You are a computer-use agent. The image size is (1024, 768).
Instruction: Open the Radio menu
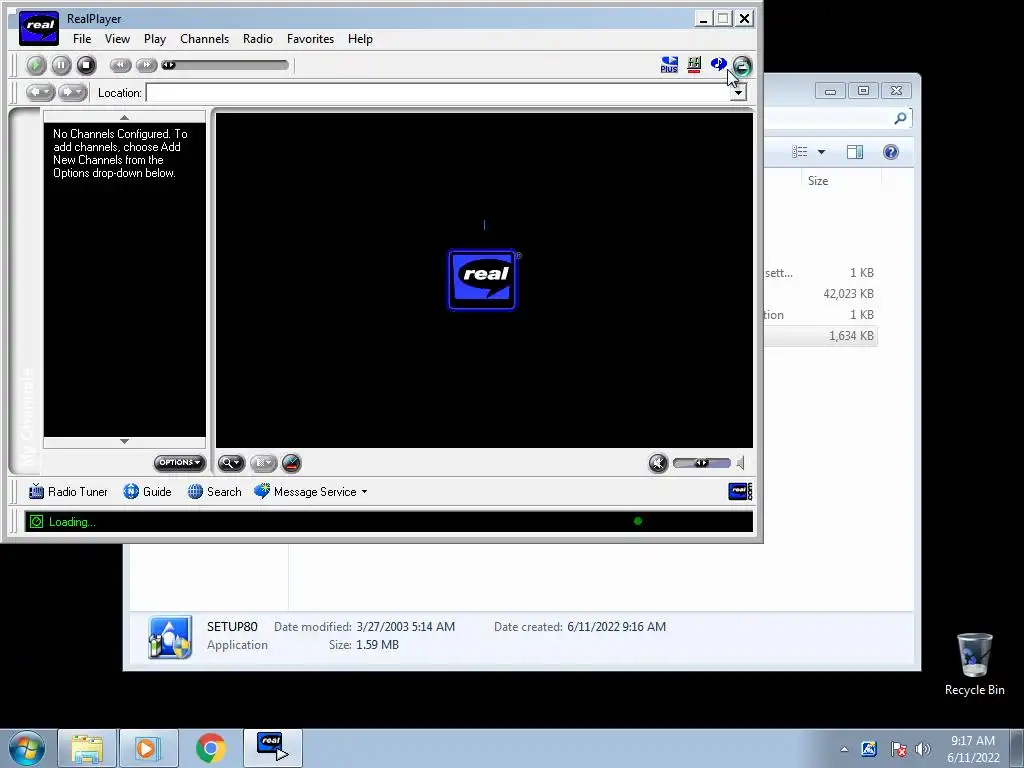[258, 39]
